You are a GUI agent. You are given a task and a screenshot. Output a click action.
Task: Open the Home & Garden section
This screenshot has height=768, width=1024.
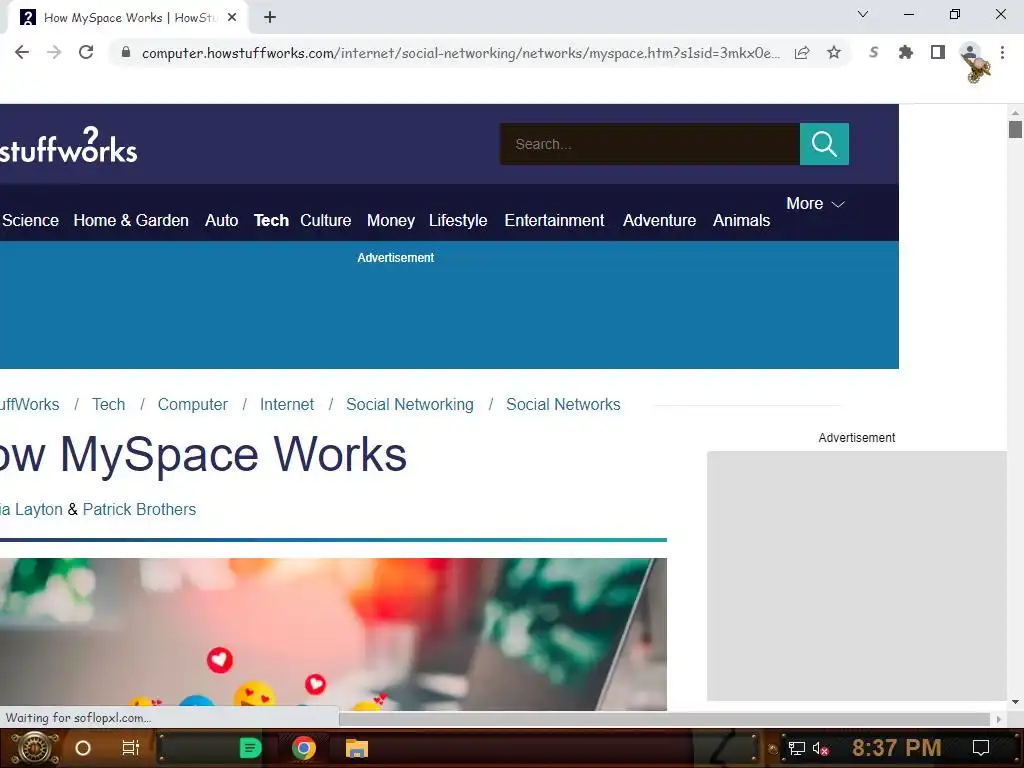pos(131,221)
